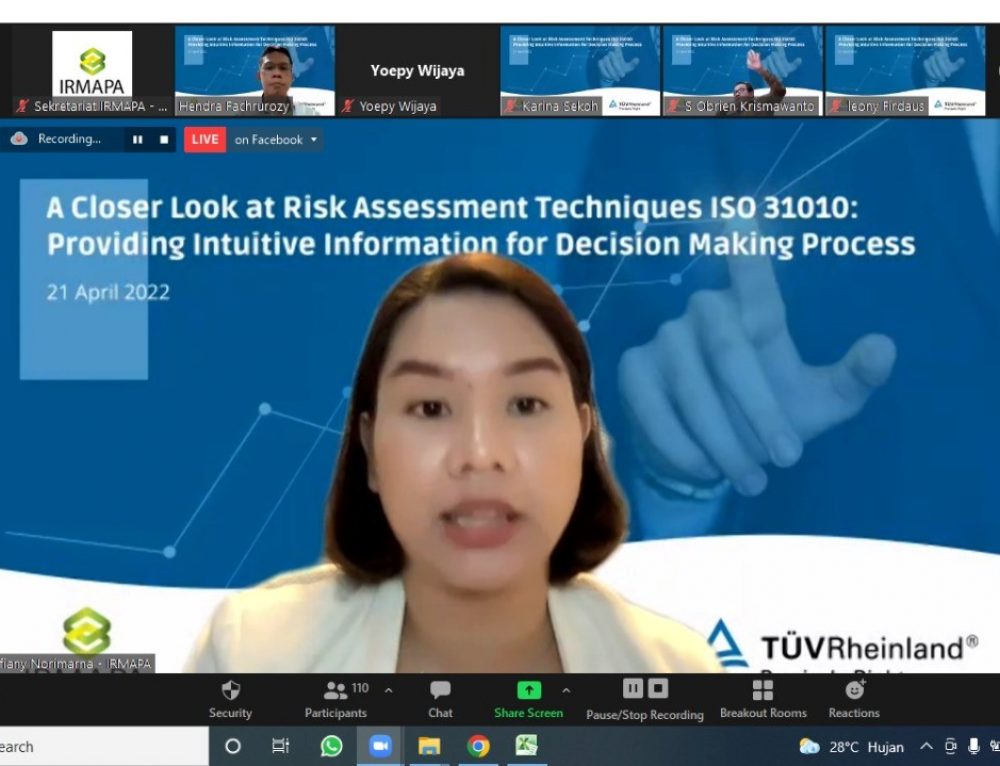Expand Share Screen options caret
1000x766 pixels.
coord(566,690)
